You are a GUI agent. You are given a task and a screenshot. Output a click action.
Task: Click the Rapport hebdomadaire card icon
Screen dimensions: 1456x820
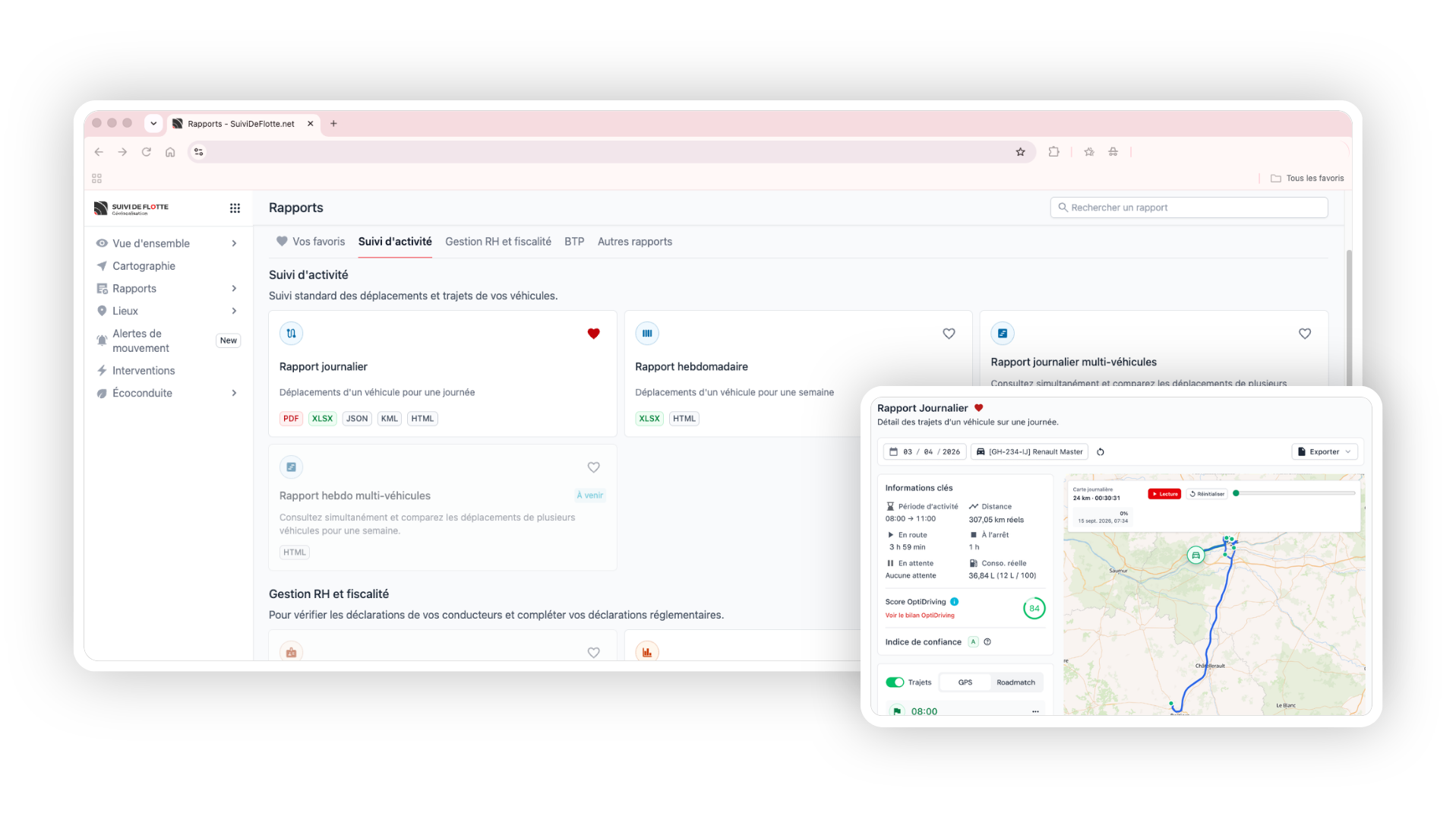tap(646, 334)
